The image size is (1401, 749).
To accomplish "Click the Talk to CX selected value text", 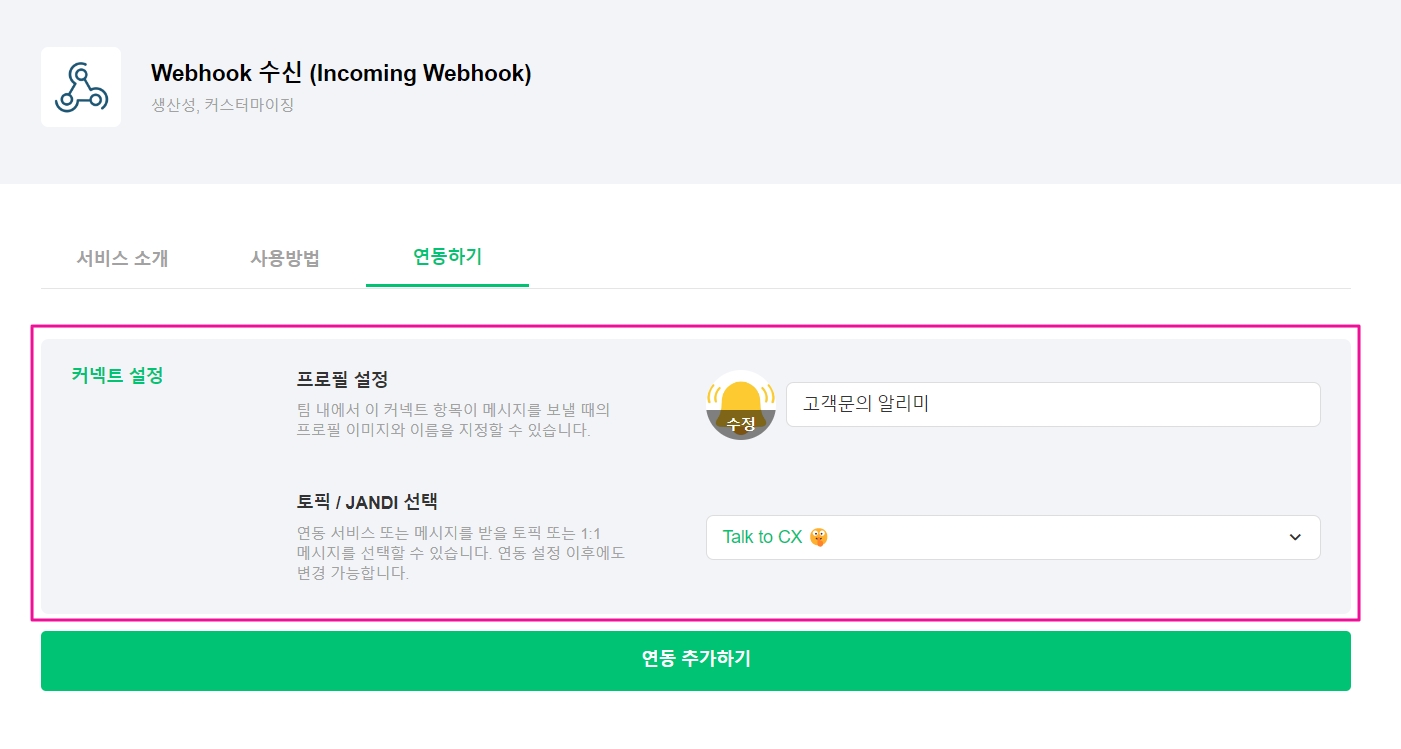I will (762, 537).
